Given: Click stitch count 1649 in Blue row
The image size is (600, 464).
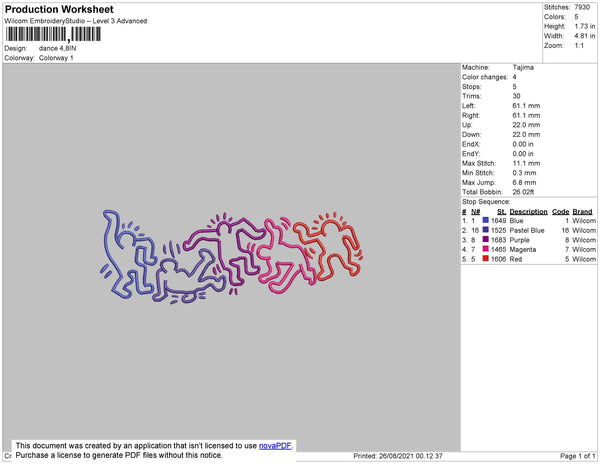Looking at the screenshot, I should [498, 221].
